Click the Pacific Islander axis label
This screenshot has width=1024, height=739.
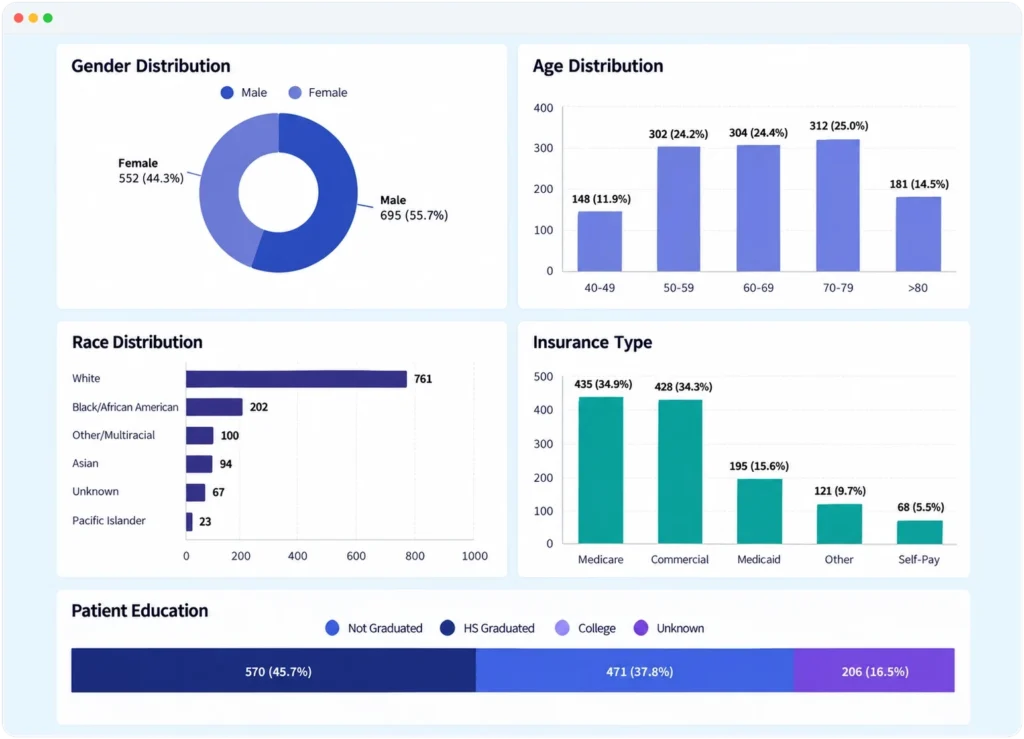108,521
